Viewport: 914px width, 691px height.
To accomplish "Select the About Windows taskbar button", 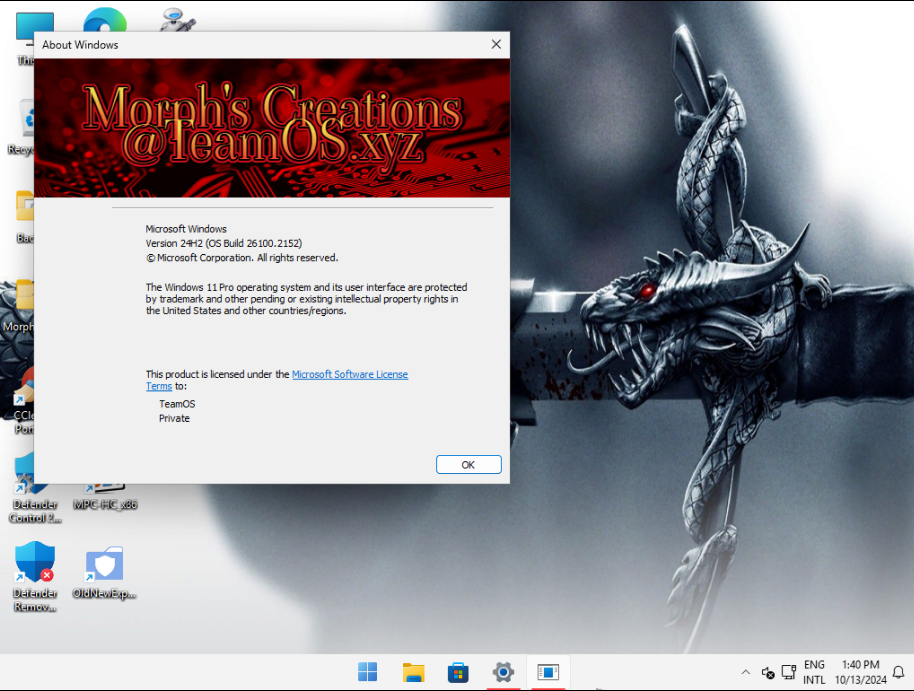I will 548,672.
